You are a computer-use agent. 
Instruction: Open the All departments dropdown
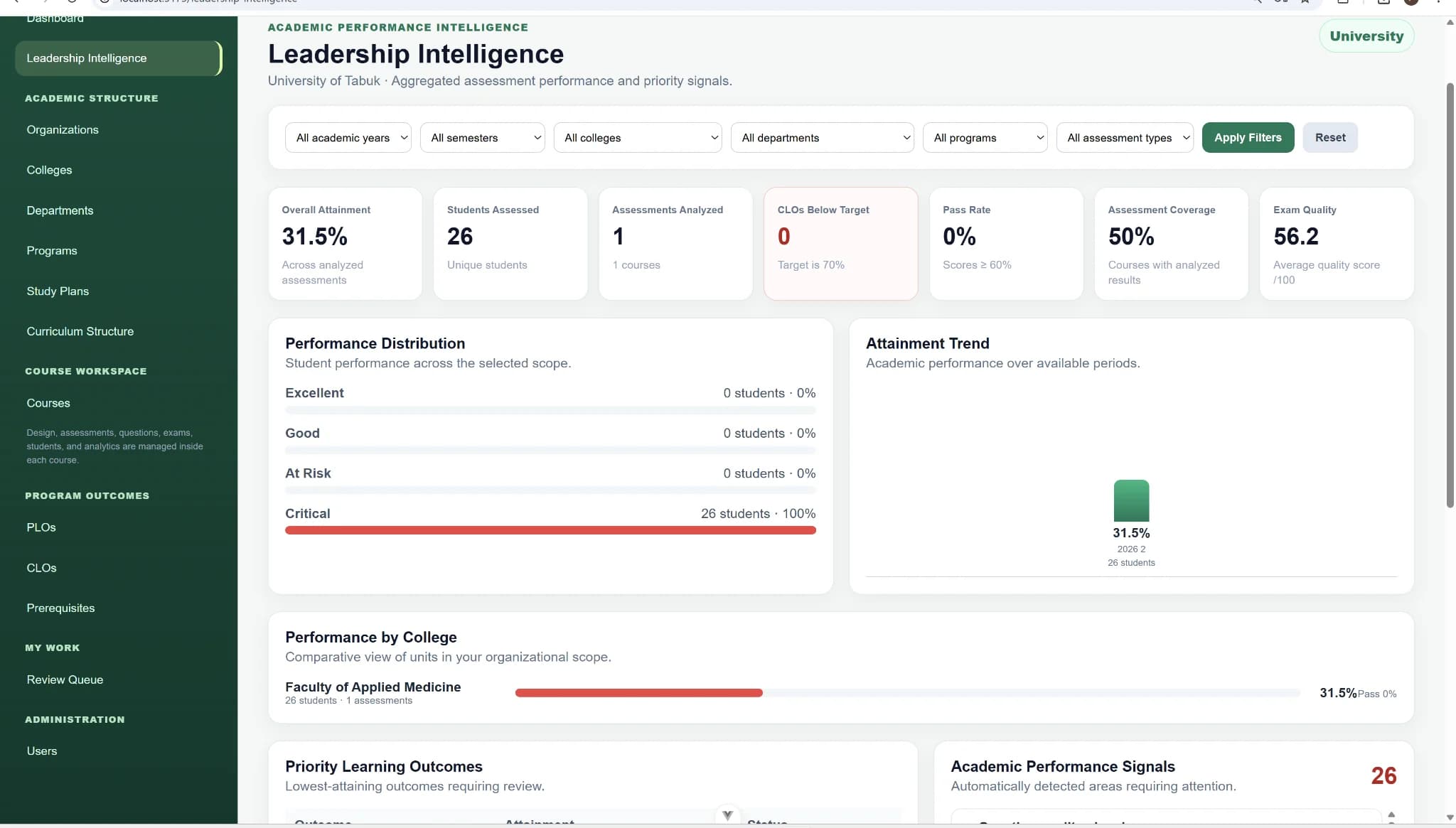pos(823,138)
